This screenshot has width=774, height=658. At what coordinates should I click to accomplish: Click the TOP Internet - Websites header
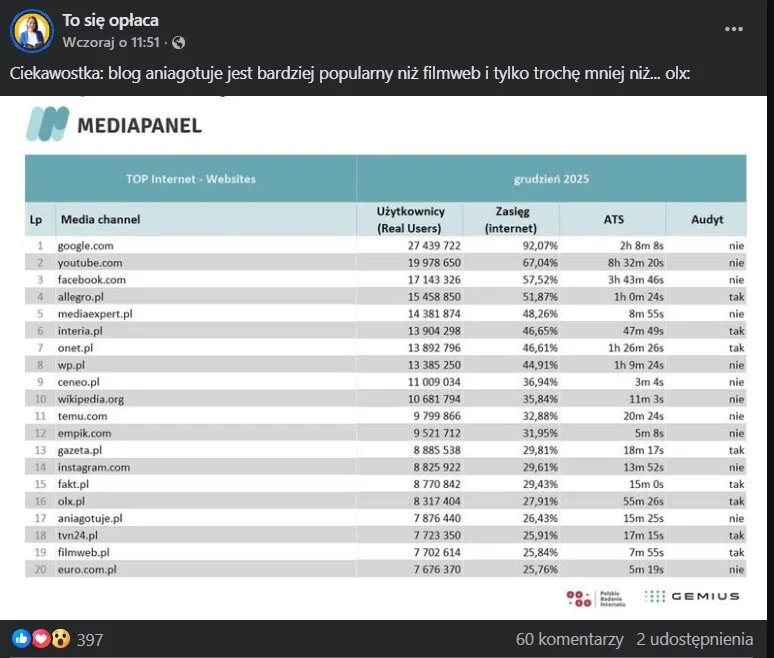[190, 179]
